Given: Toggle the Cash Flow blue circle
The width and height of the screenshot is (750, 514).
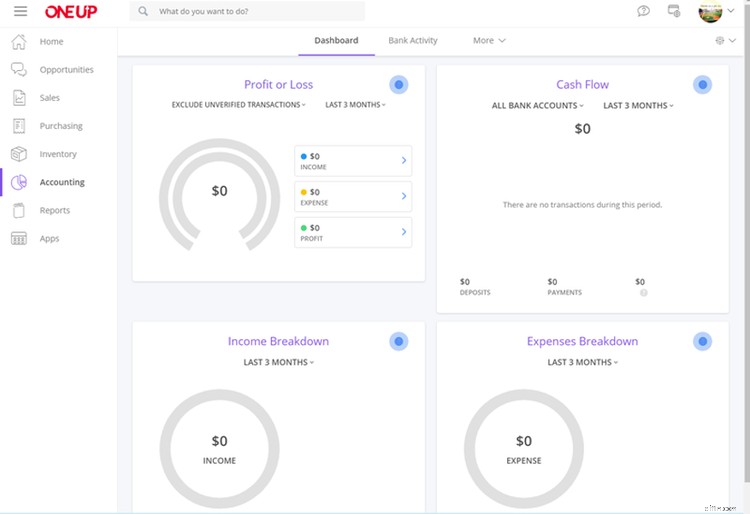Looking at the screenshot, I should click(x=702, y=85).
